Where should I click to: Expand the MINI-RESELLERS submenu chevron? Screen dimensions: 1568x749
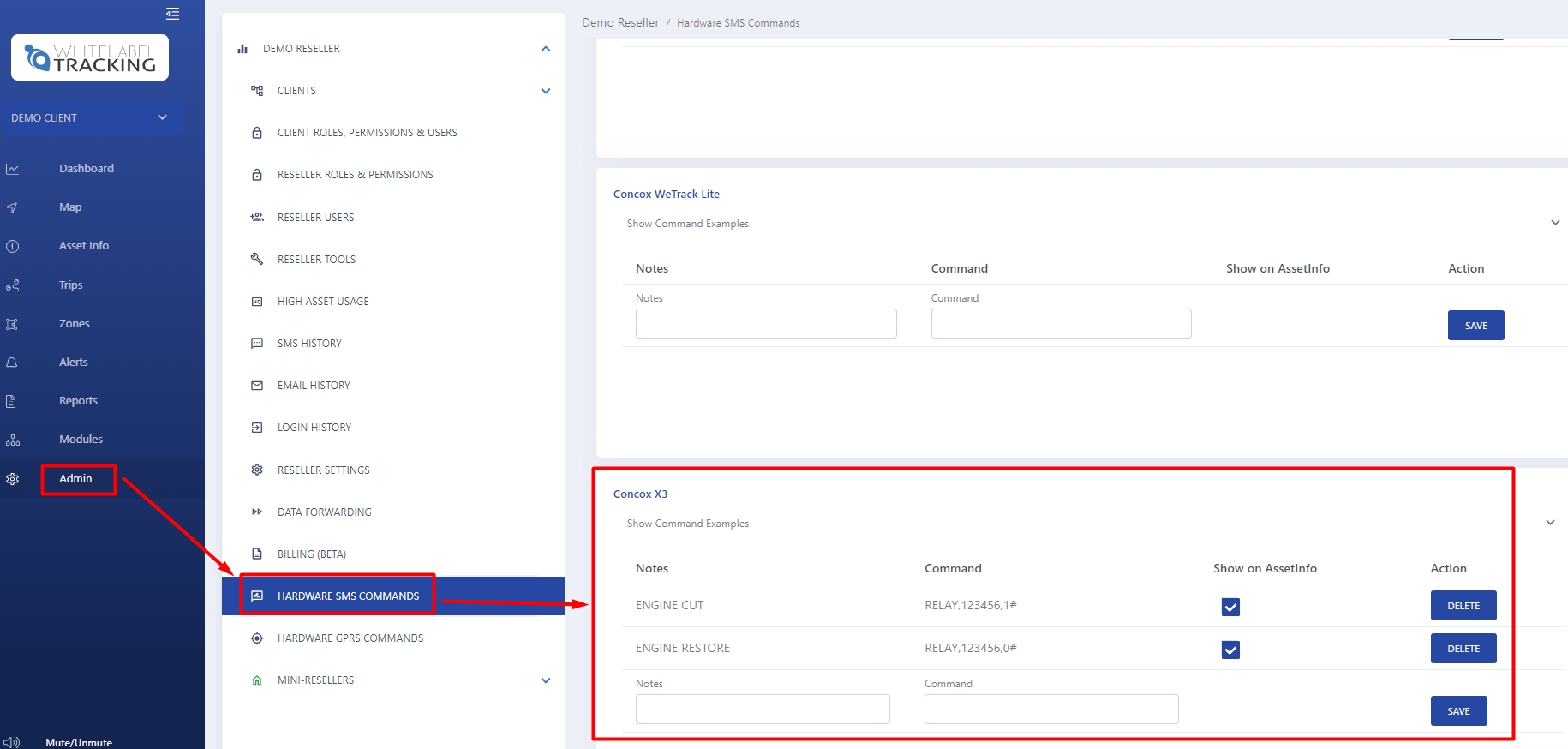click(546, 680)
